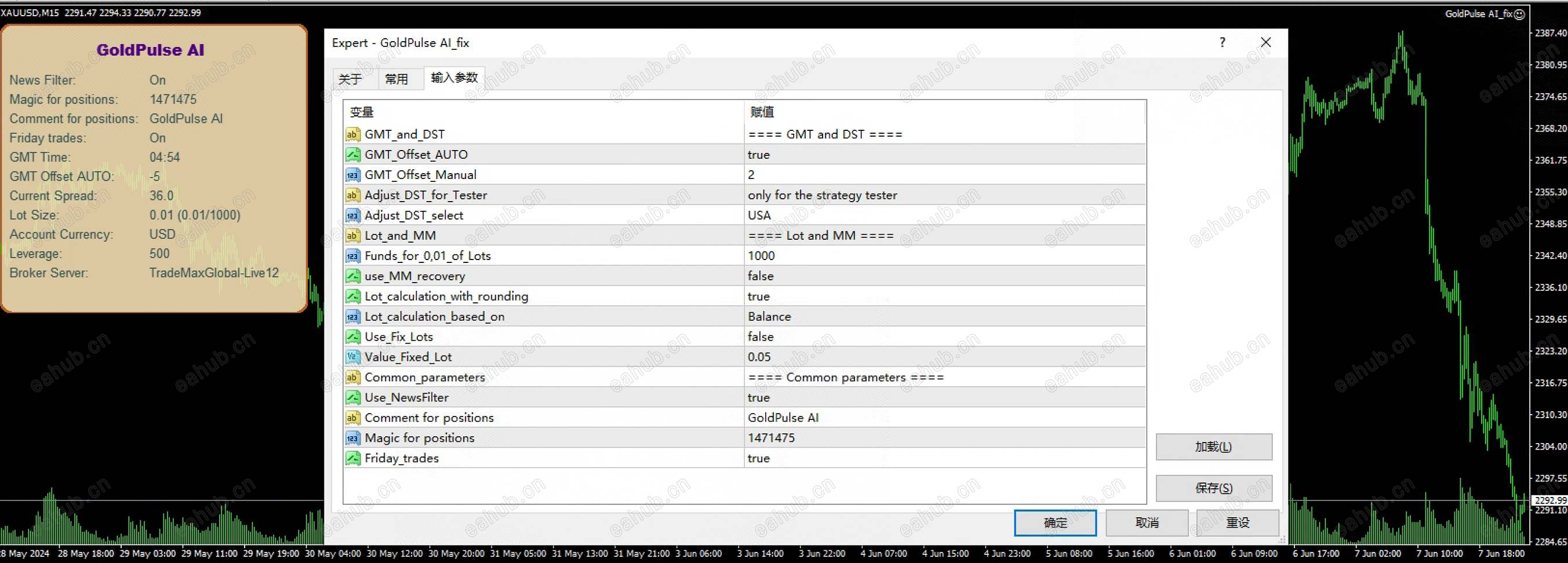Click the GMT_Offset_Manual value 2
The height and width of the screenshot is (563, 1568).
pyautogui.click(x=751, y=175)
